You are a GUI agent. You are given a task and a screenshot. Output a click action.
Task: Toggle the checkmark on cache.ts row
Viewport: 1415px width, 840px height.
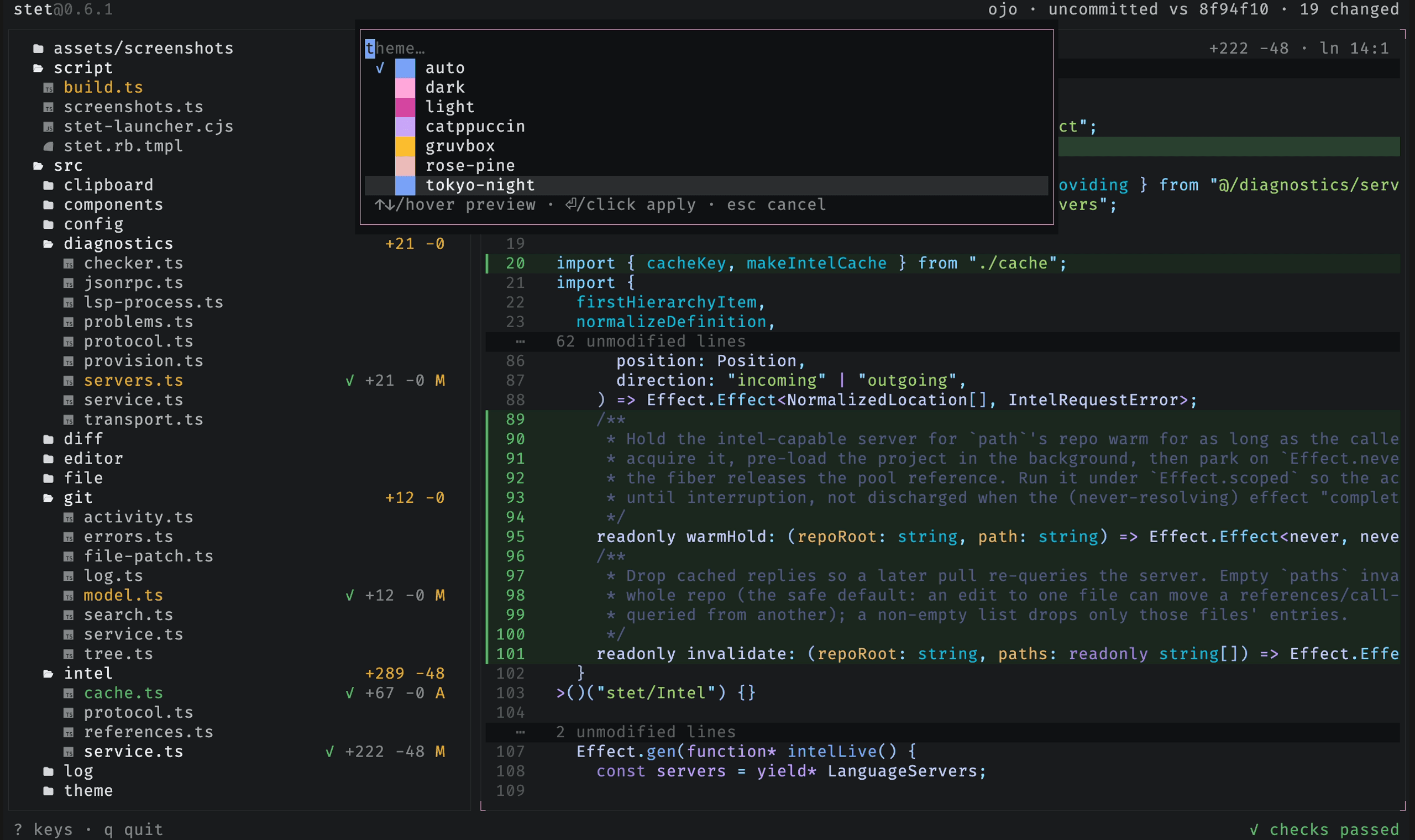click(350, 693)
